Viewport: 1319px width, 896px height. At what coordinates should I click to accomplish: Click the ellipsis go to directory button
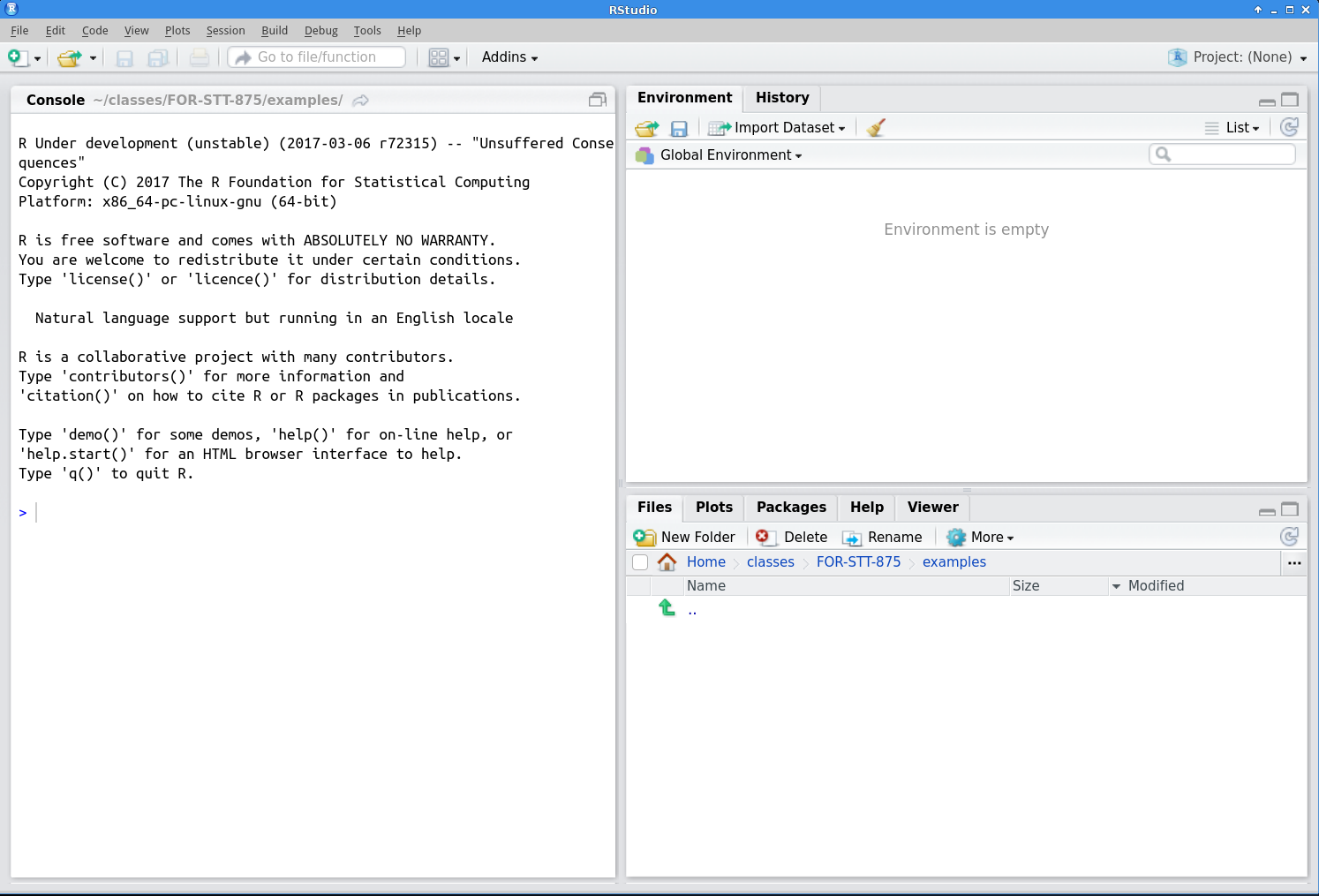[x=1294, y=562]
